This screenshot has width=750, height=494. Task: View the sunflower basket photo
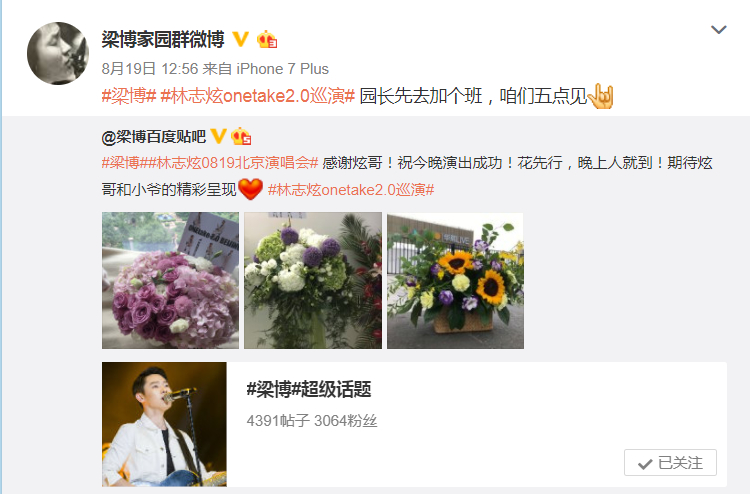tap(455, 280)
